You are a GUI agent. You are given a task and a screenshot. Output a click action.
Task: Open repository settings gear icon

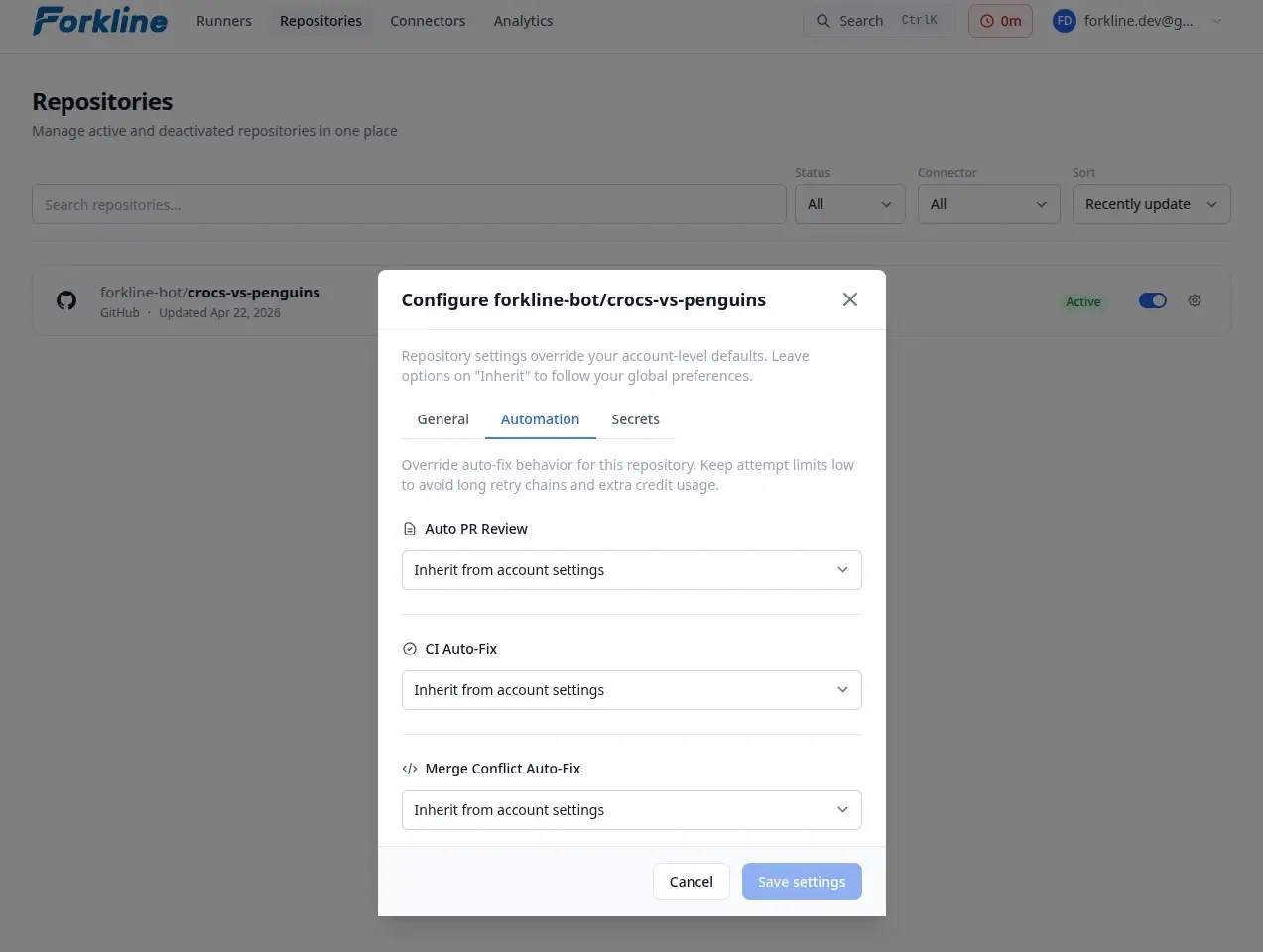tap(1195, 300)
